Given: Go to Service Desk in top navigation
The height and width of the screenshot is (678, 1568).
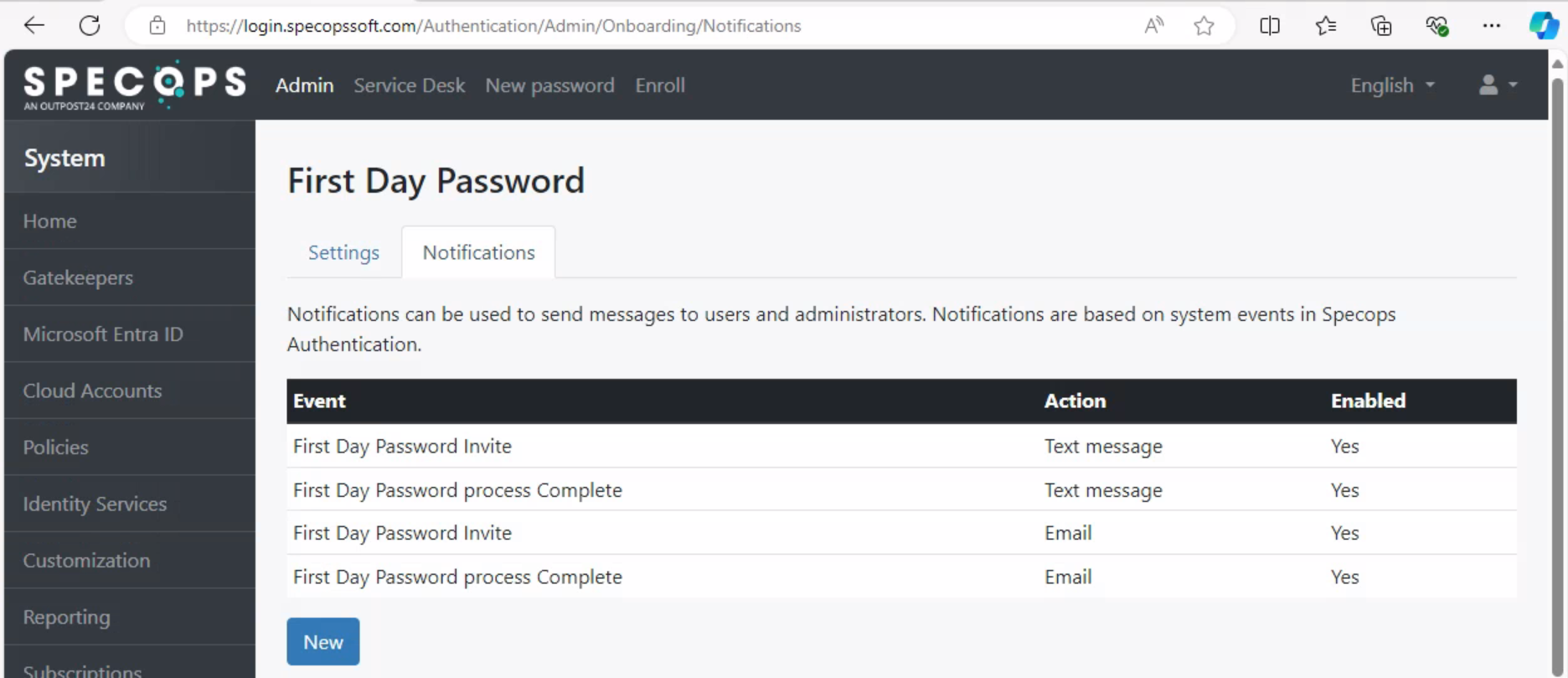Looking at the screenshot, I should 409,85.
